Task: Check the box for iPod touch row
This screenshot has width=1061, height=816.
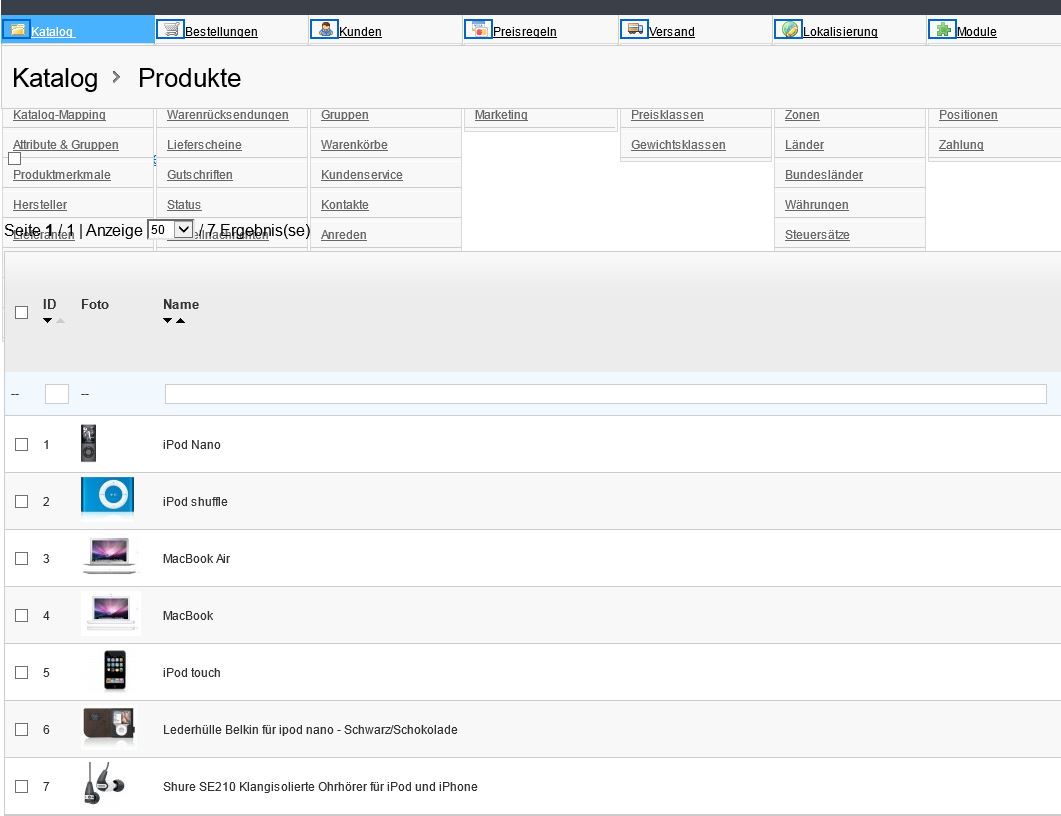Action: pos(22,673)
